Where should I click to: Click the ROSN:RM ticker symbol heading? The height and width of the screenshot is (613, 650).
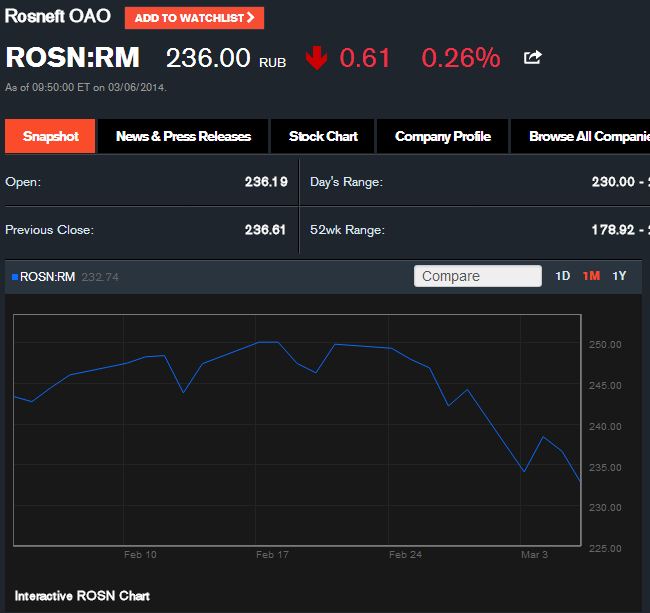coord(73,58)
